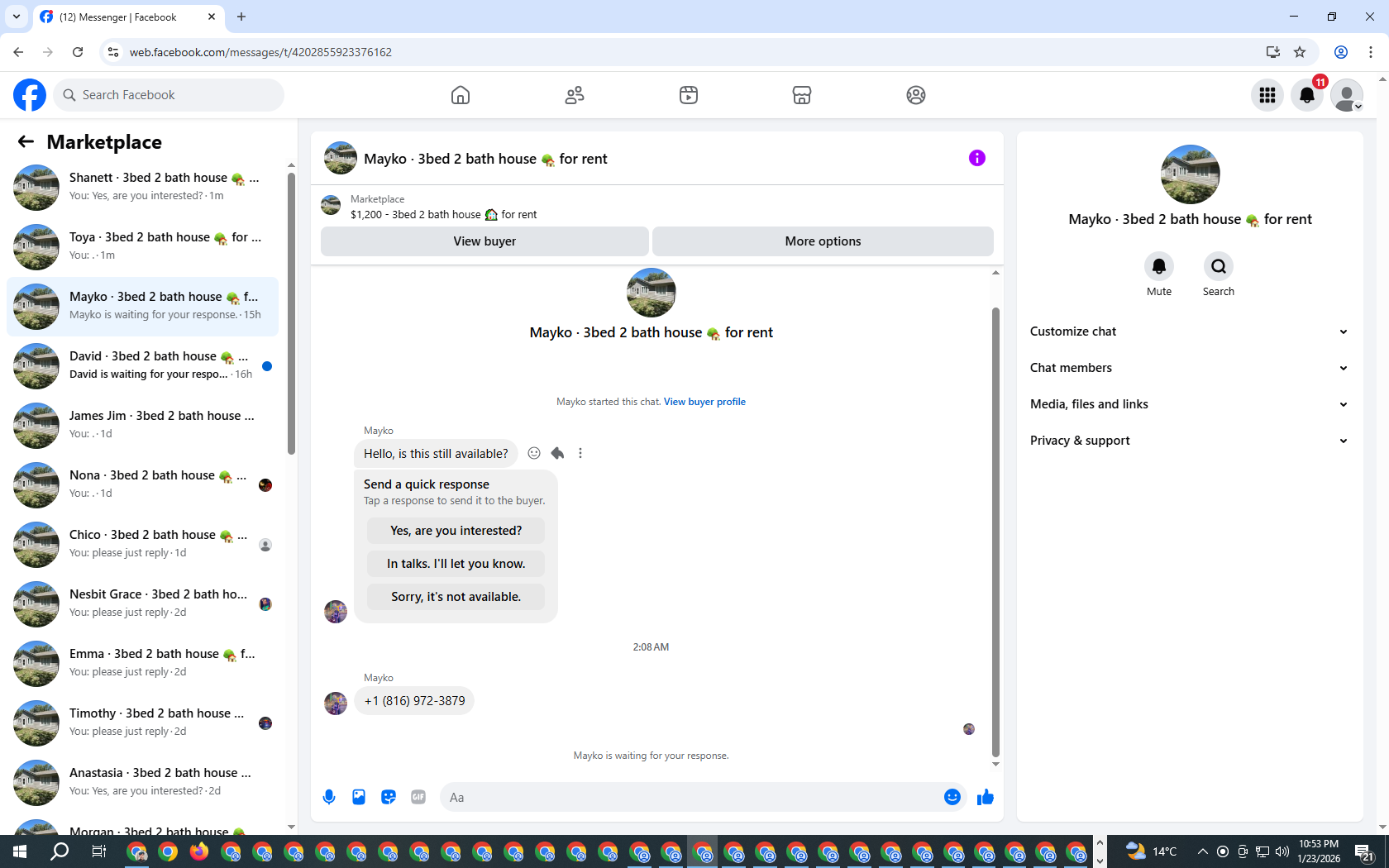Open the View buyer profile link
The width and height of the screenshot is (1389, 868).
tap(704, 402)
